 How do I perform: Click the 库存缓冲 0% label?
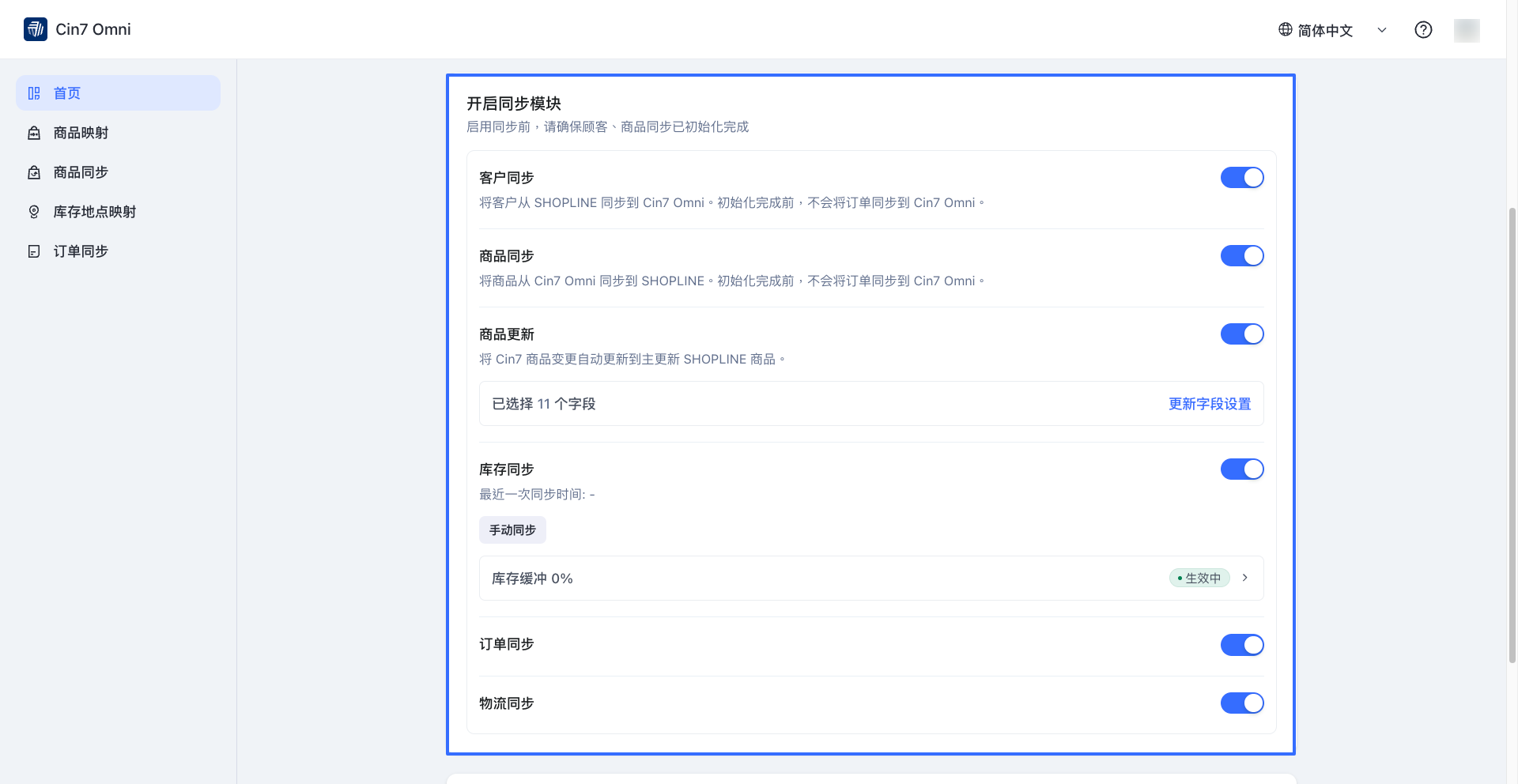pyautogui.click(x=532, y=579)
